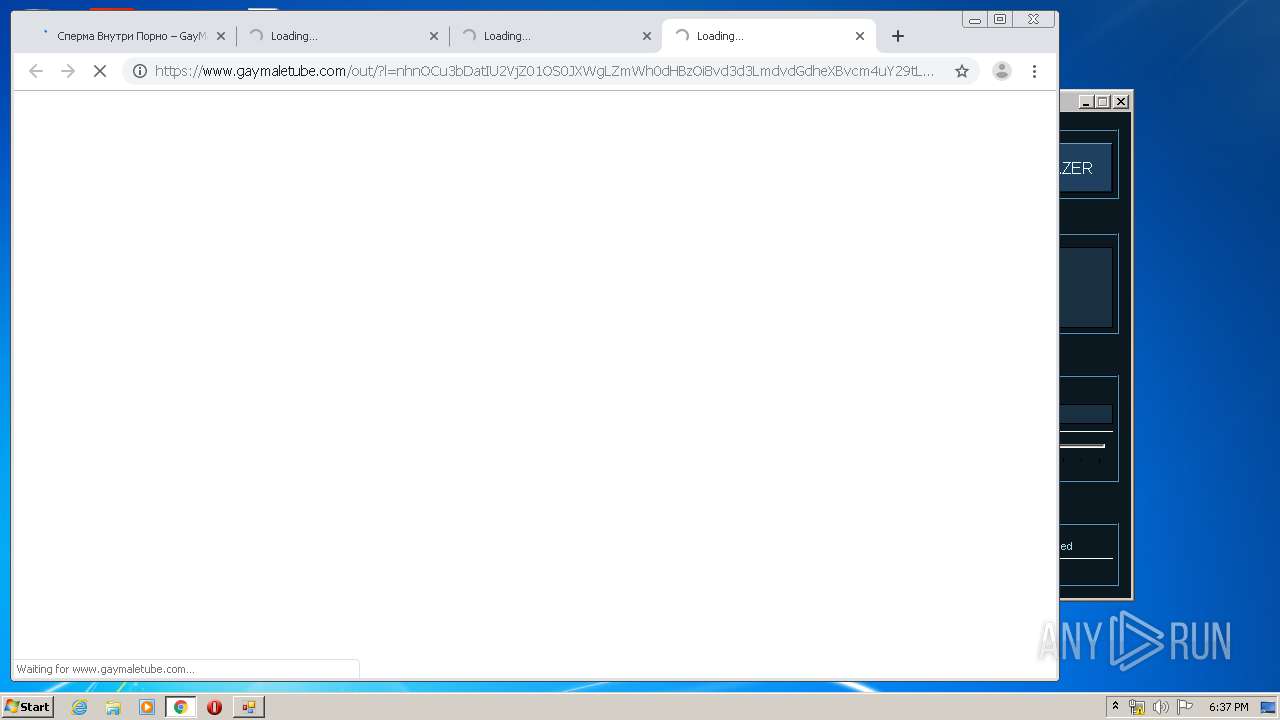1280x720 pixels.
Task: View site information icon in address bar
Action: pyautogui.click(x=140, y=71)
